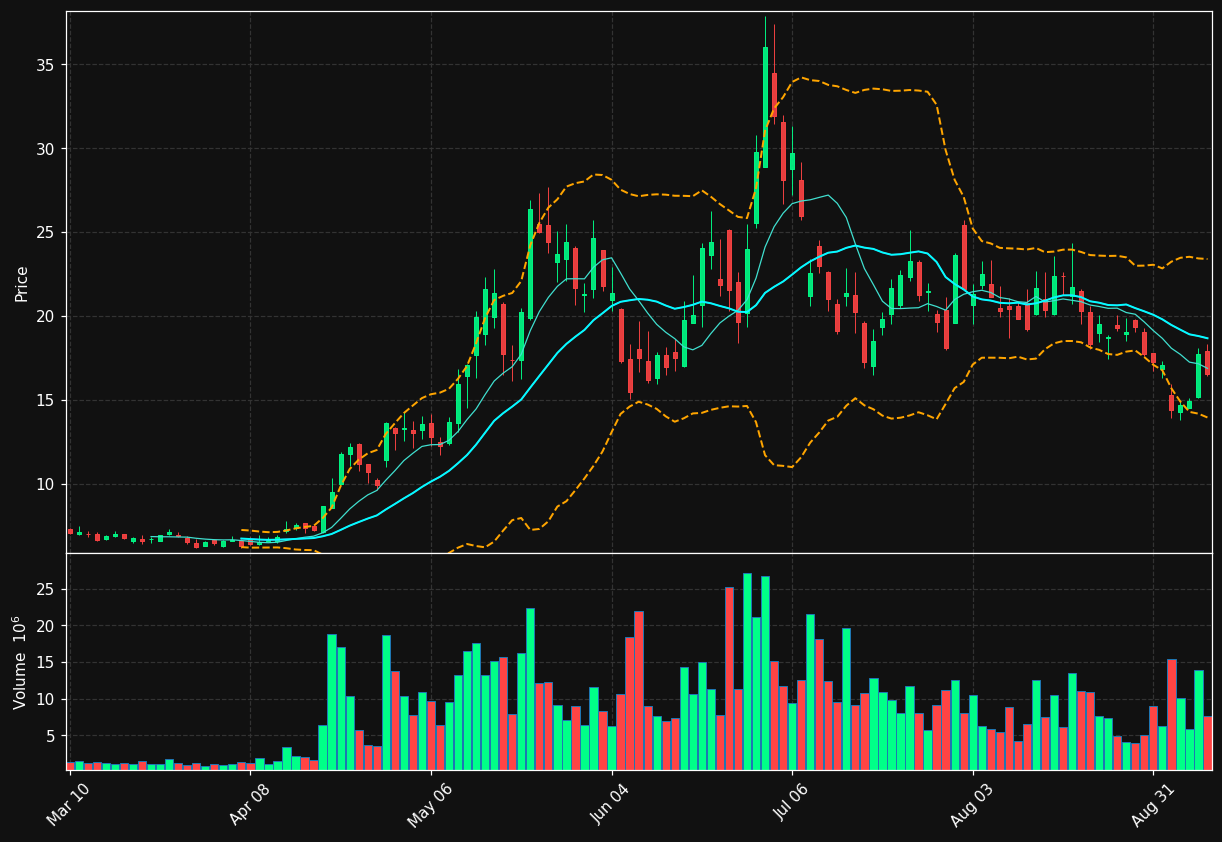Select the 15 tick on the price axis
This screenshot has width=1222, height=842.
46,401
